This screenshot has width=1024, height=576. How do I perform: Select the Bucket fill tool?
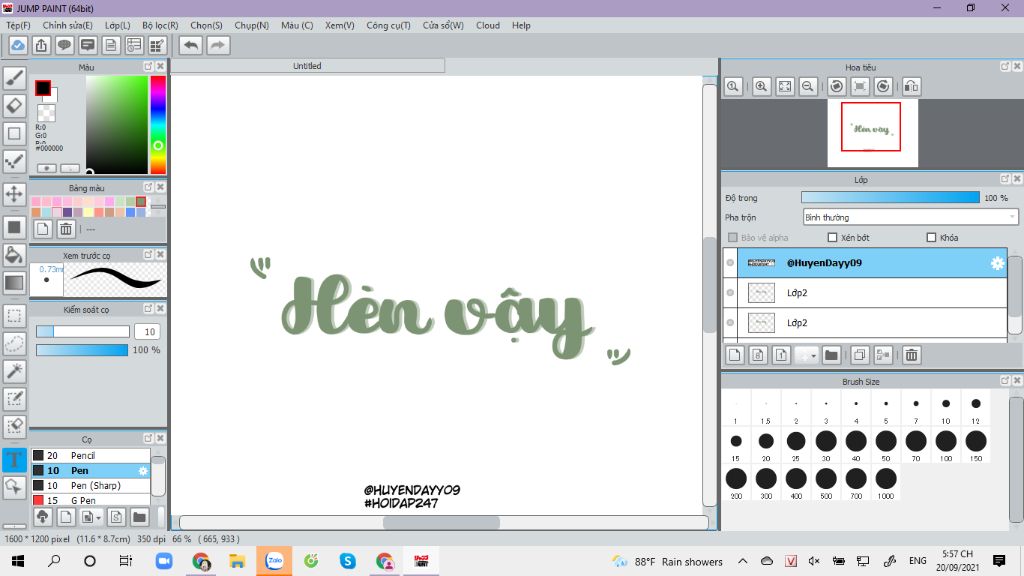coord(14,255)
